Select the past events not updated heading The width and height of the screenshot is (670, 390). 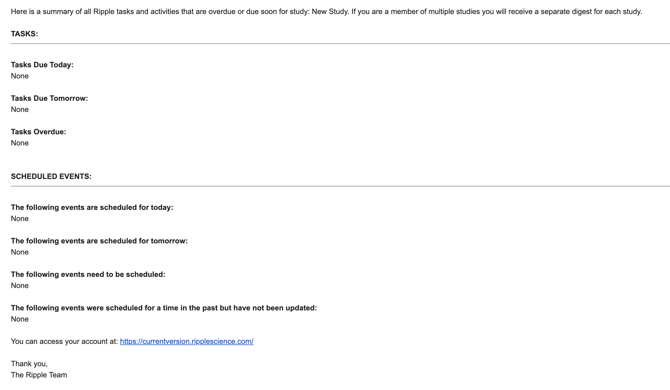164,308
